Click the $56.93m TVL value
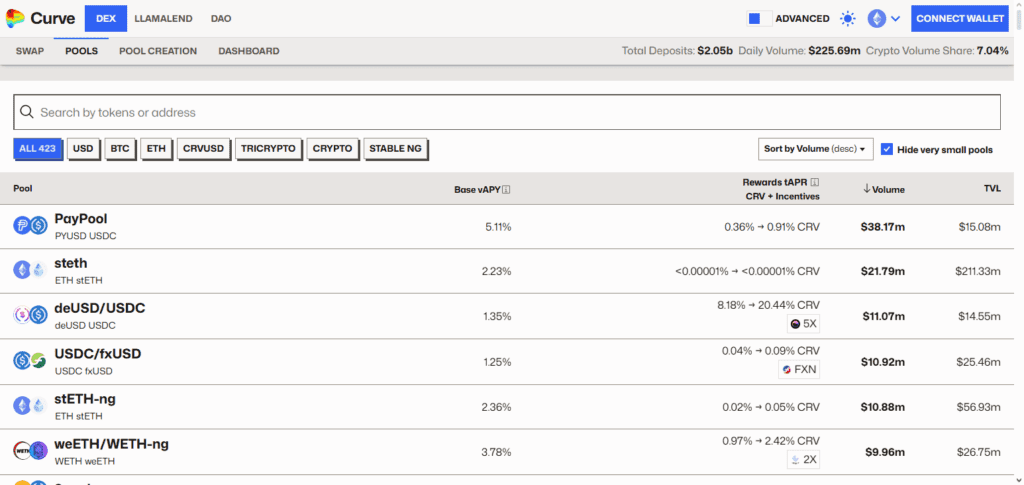Screen dimensions: 1024x485 point(980,407)
